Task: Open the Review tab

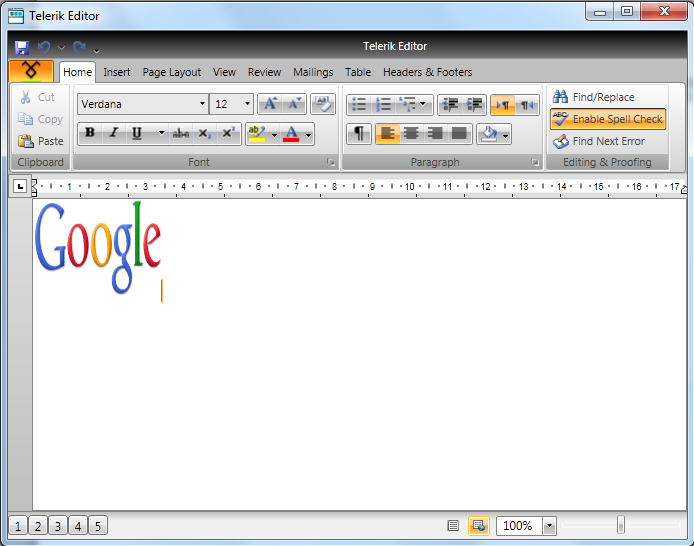Action: tap(264, 72)
